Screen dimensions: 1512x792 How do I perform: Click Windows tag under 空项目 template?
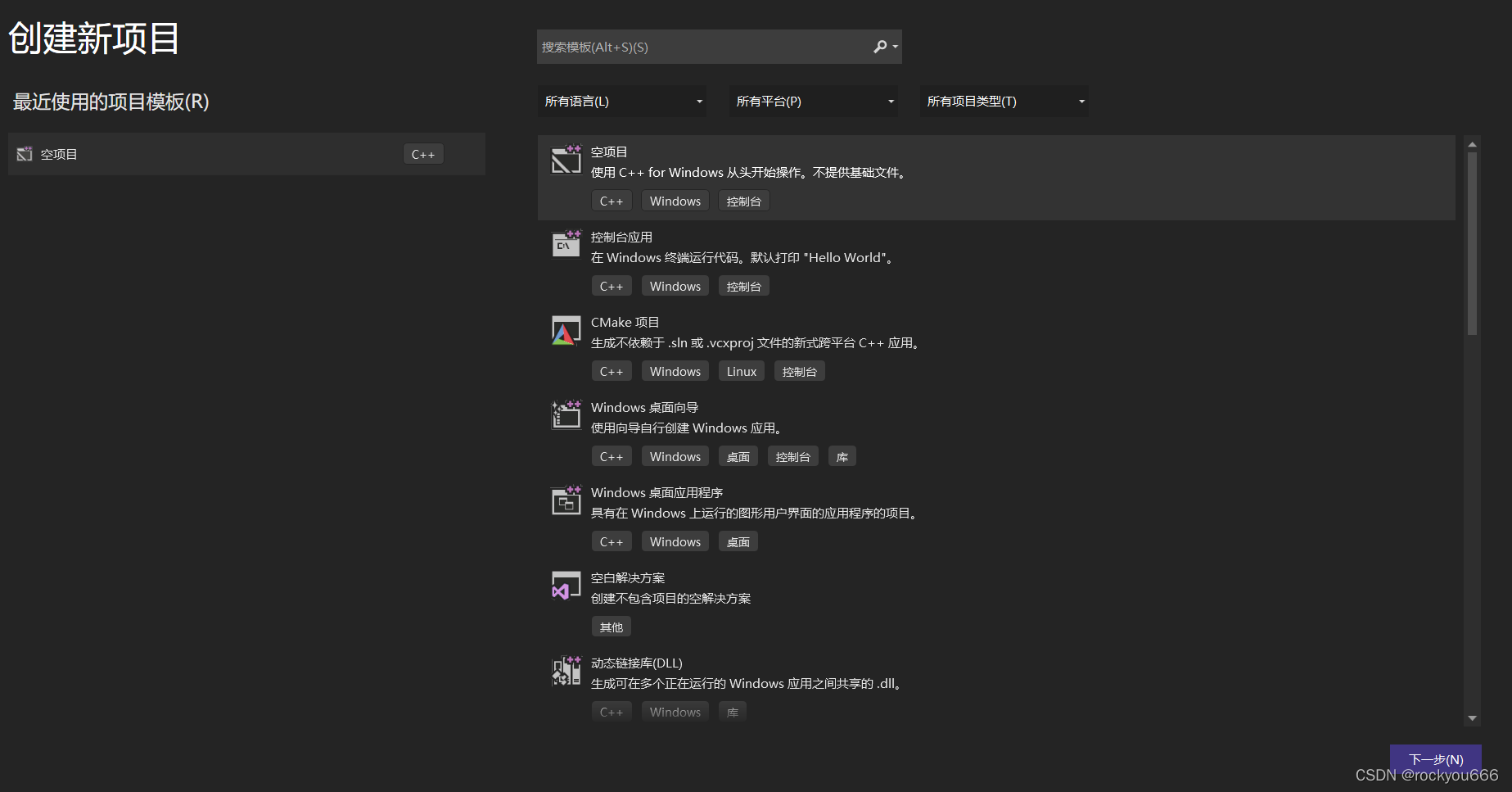[675, 201]
